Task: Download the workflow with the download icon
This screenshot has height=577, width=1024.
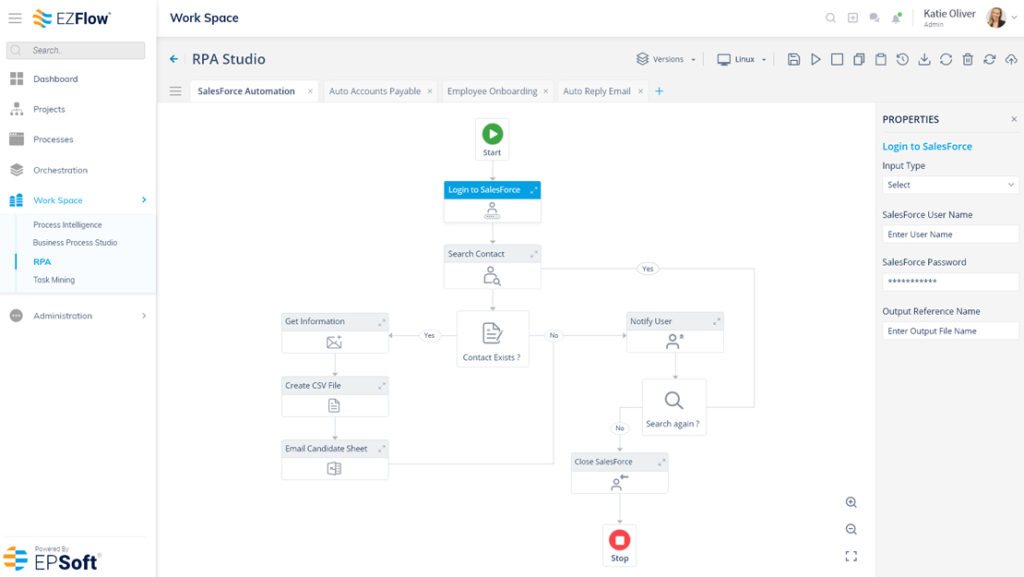Action: (x=924, y=59)
